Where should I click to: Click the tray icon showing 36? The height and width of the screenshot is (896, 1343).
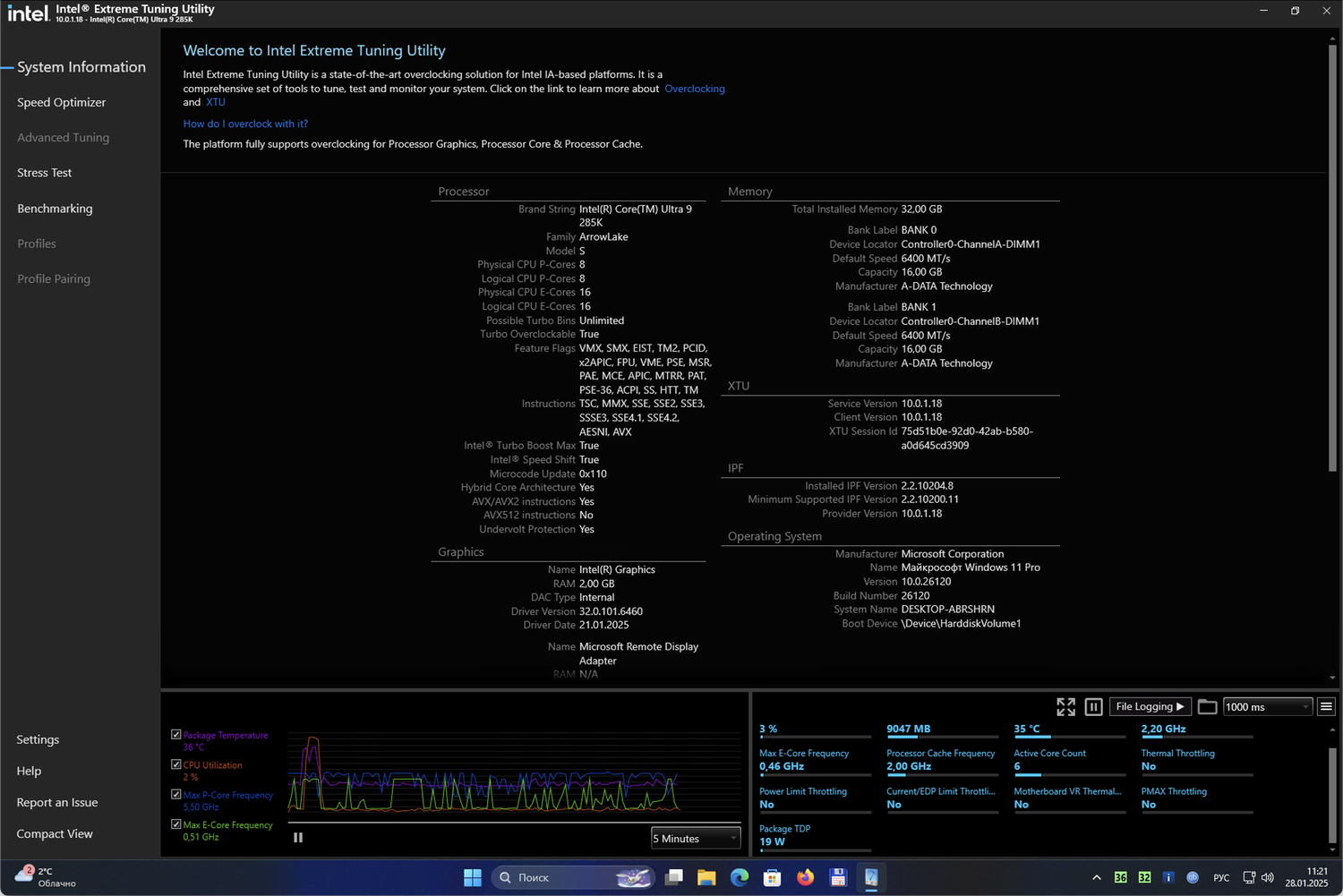[1120, 878]
